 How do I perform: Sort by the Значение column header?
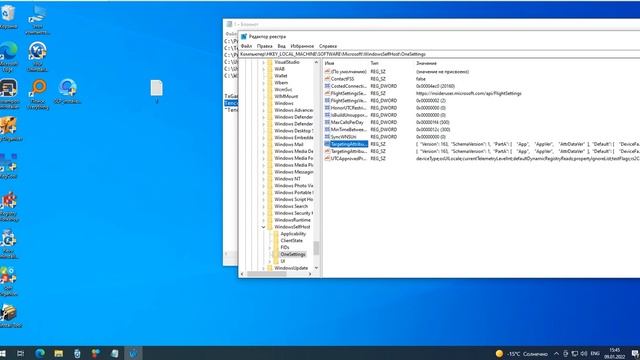coord(426,63)
